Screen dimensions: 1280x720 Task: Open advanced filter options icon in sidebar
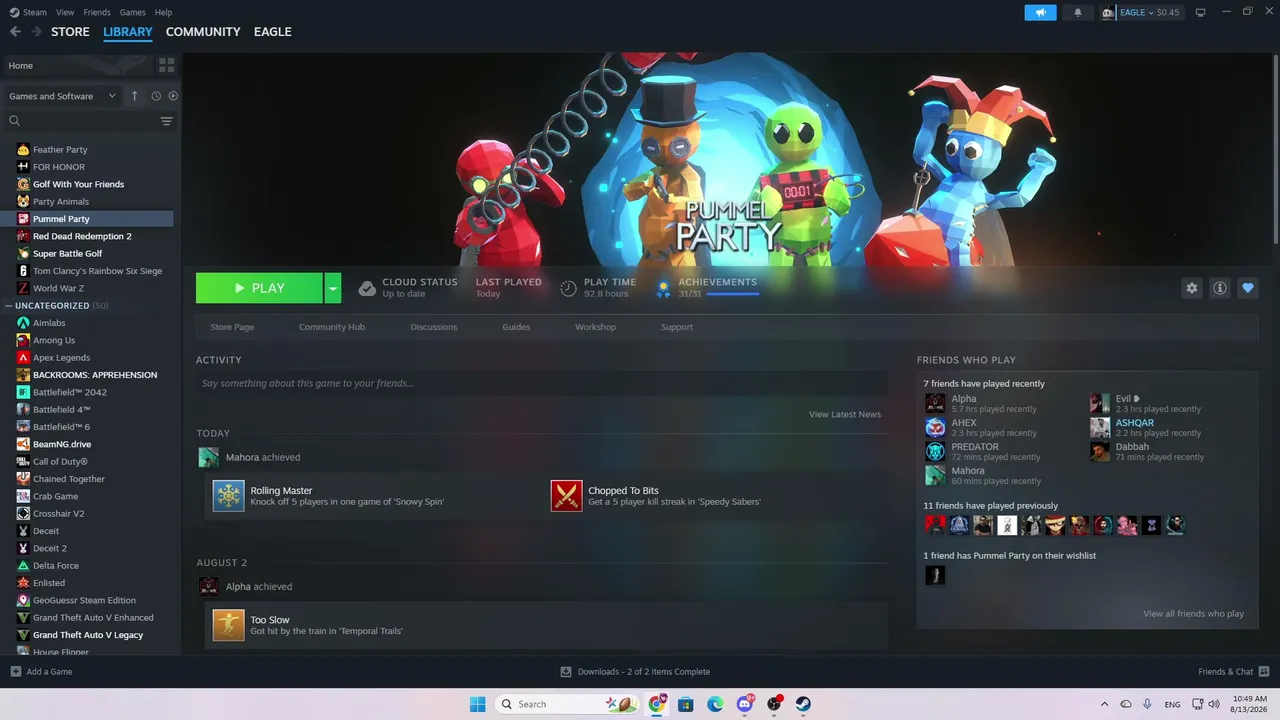(x=166, y=121)
